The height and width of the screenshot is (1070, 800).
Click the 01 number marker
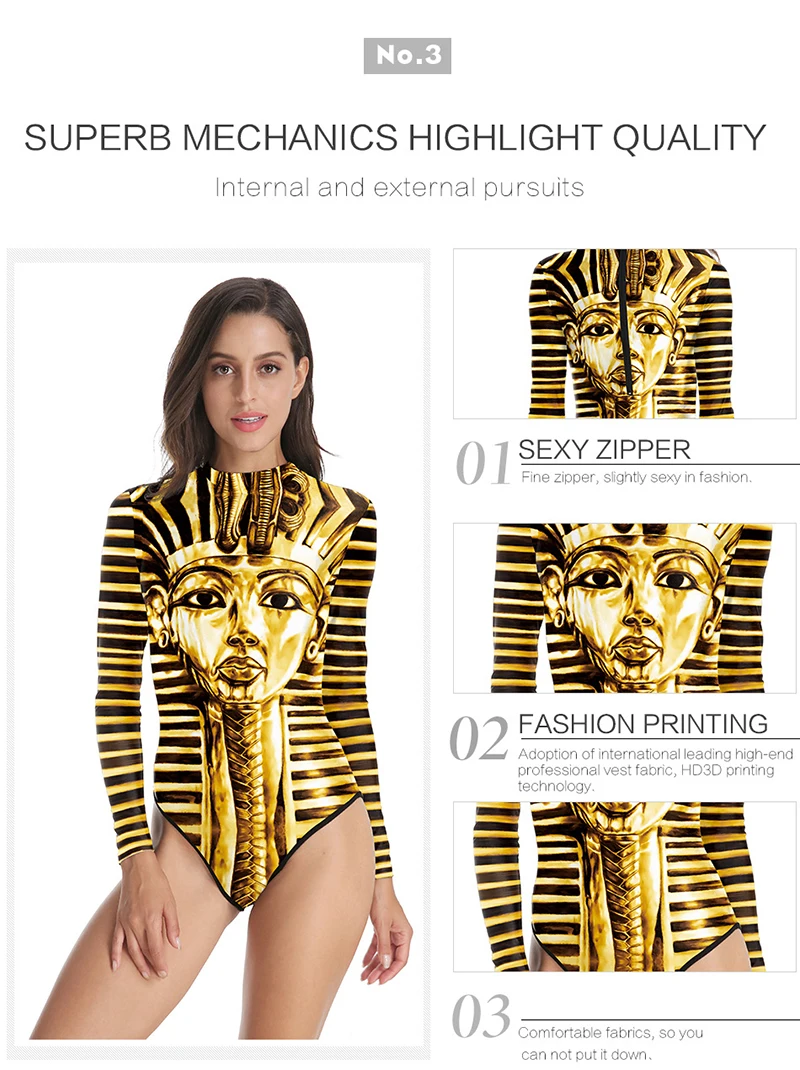pyautogui.click(x=483, y=463)
